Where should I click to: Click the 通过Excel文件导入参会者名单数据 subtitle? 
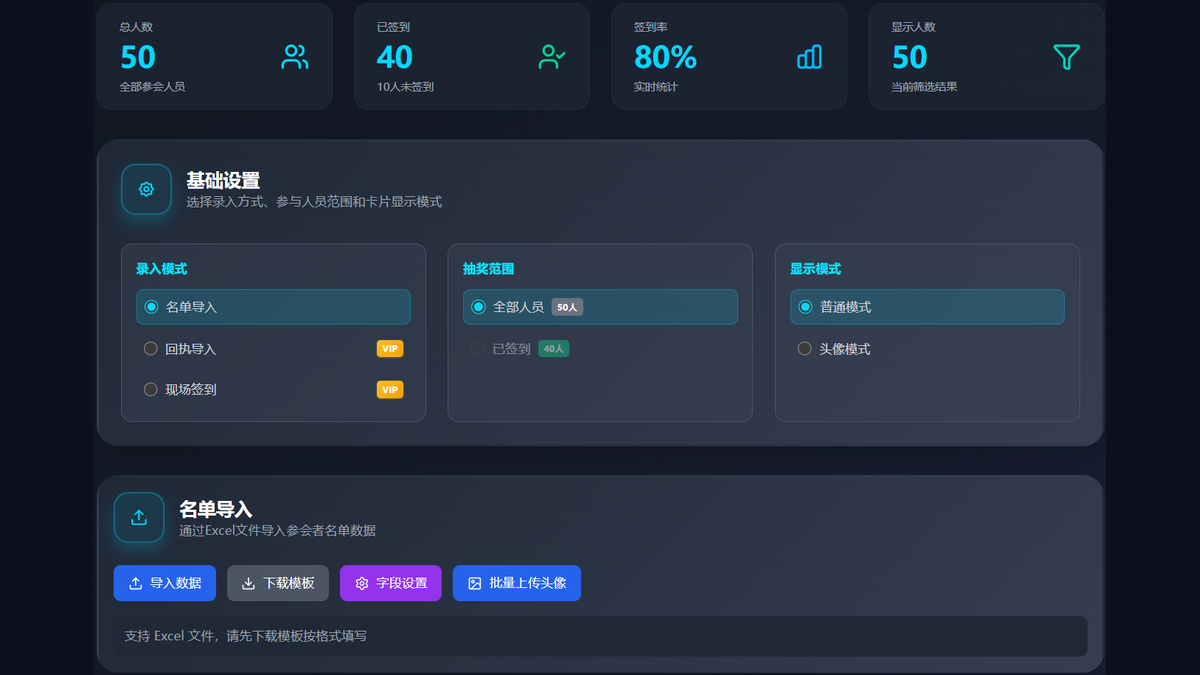point(278,531)
